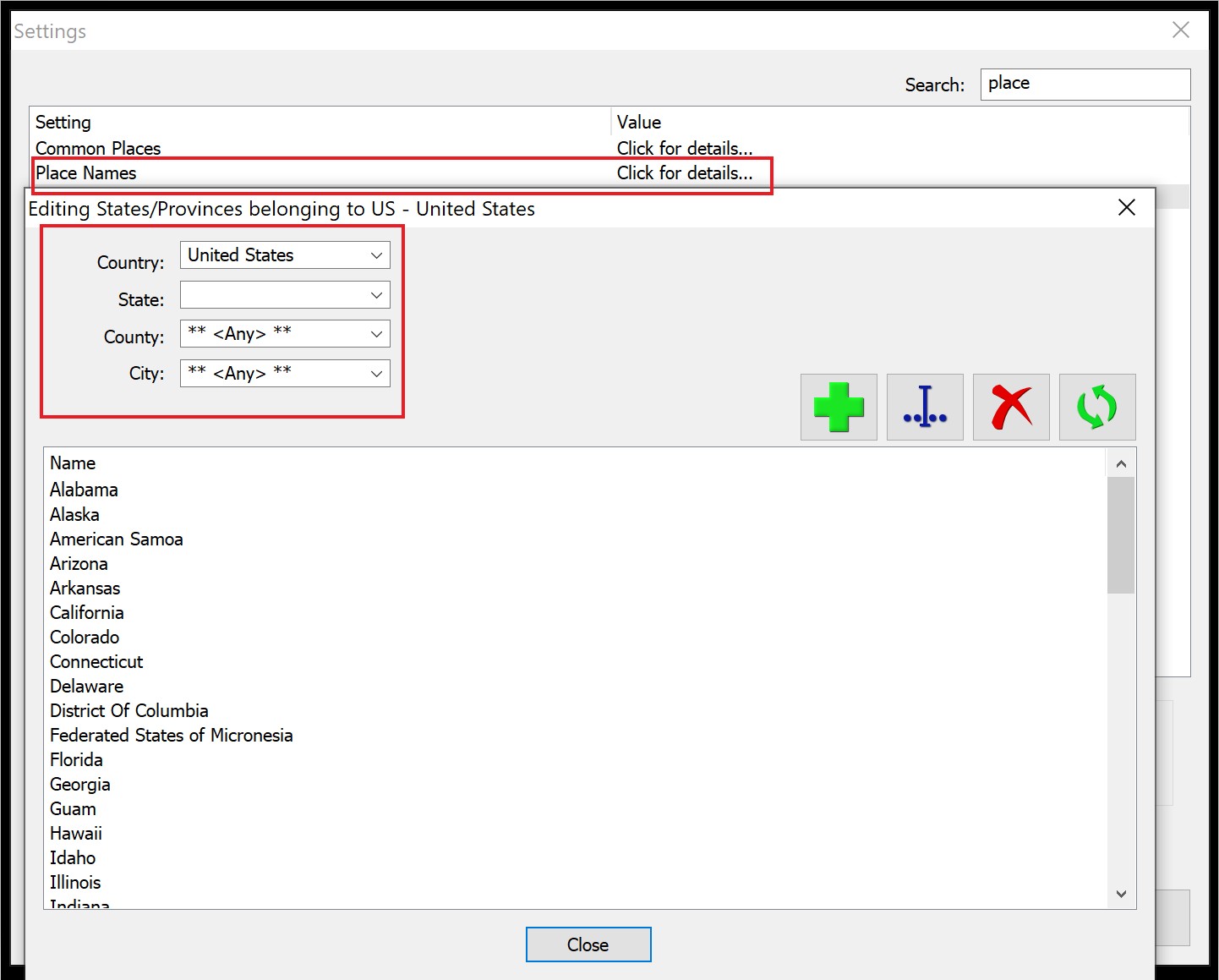
Task: Click the Name column header
Action: [x=575, y=463]
